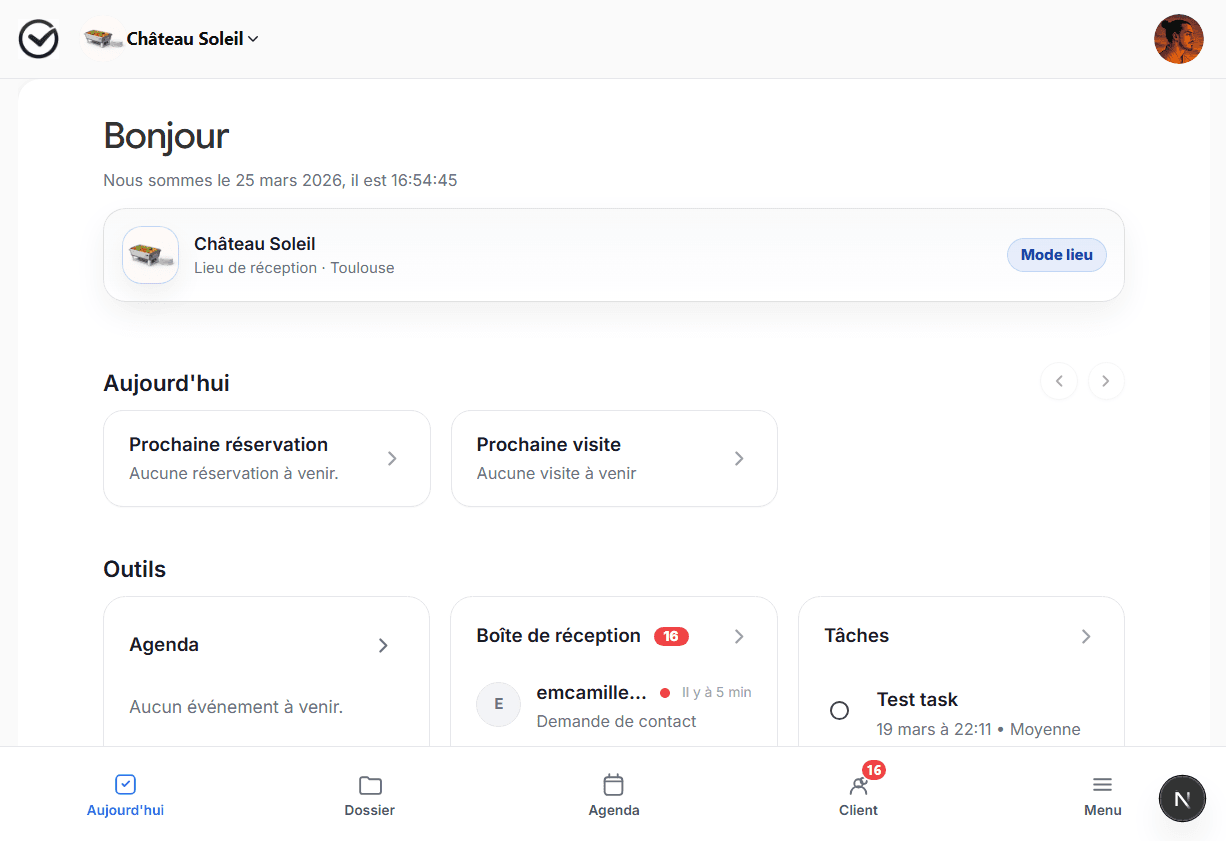
Task: Open the Dossier folder icon
Action: click(370, 785)
